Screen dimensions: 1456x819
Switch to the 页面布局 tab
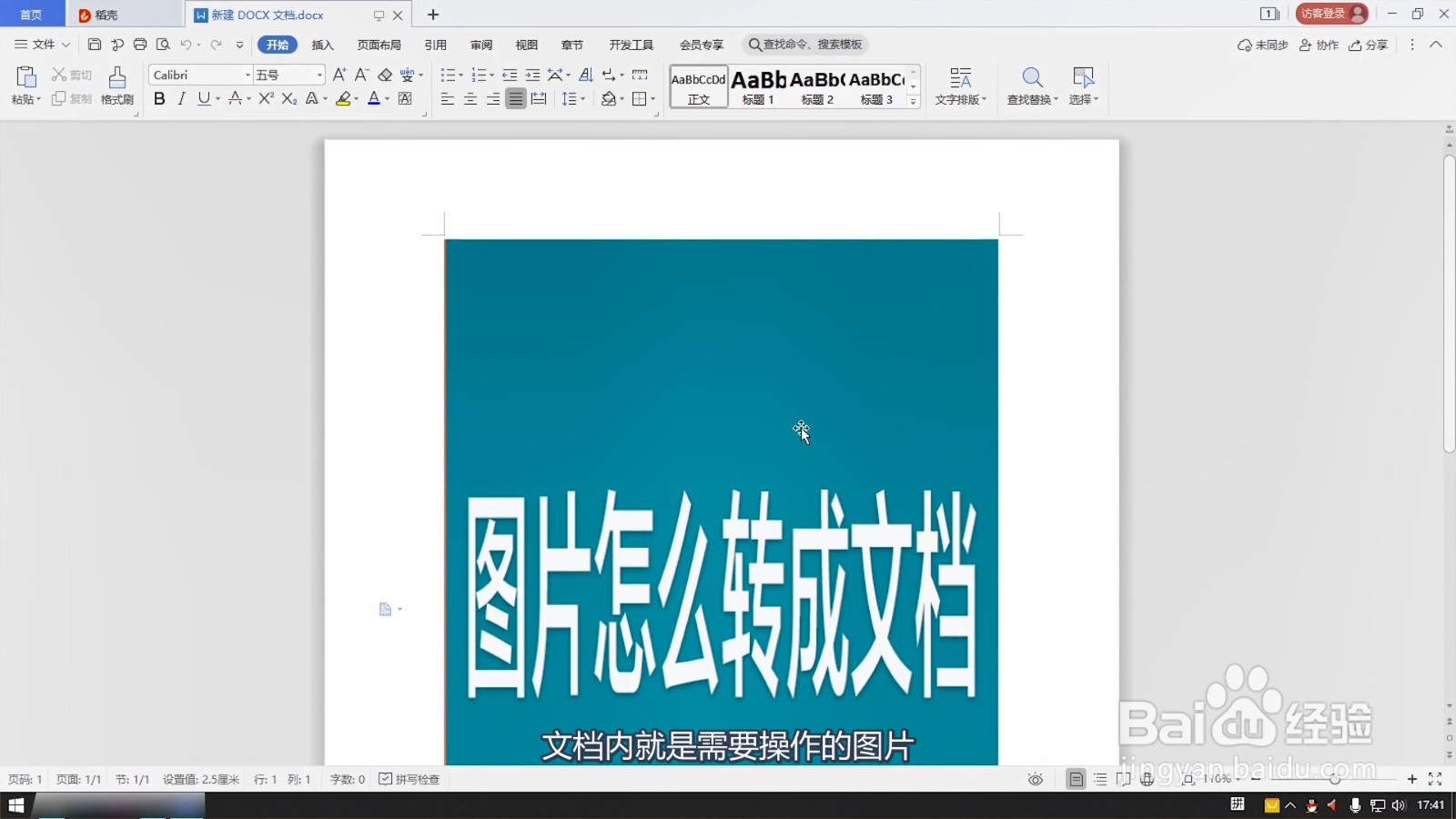379,45
